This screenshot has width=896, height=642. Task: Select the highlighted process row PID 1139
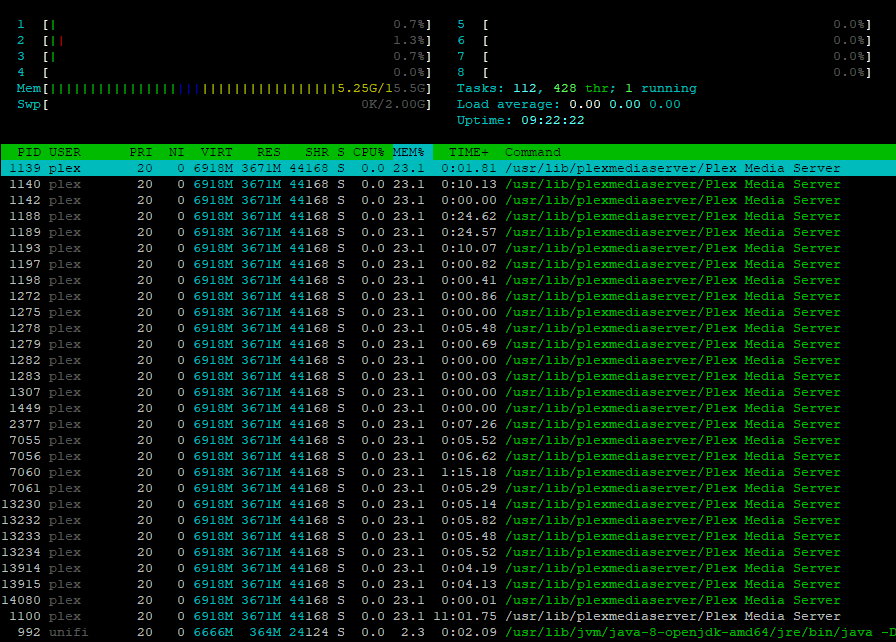(x=448, y=168)
